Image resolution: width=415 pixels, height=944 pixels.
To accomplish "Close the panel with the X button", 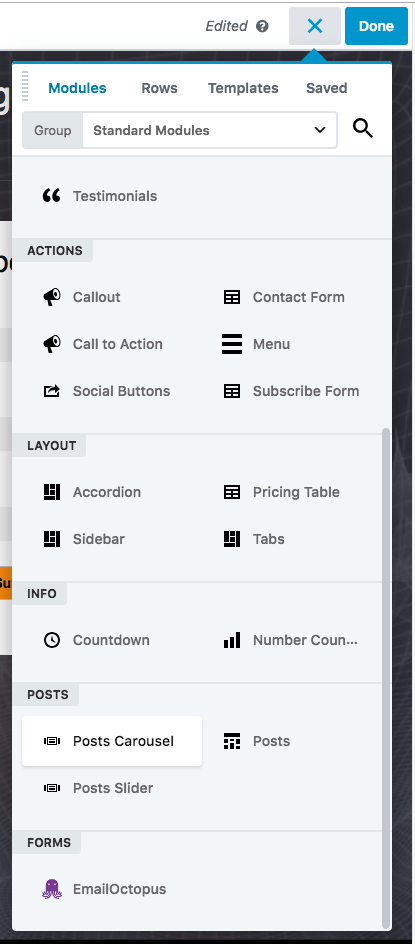I will point(315,26).
